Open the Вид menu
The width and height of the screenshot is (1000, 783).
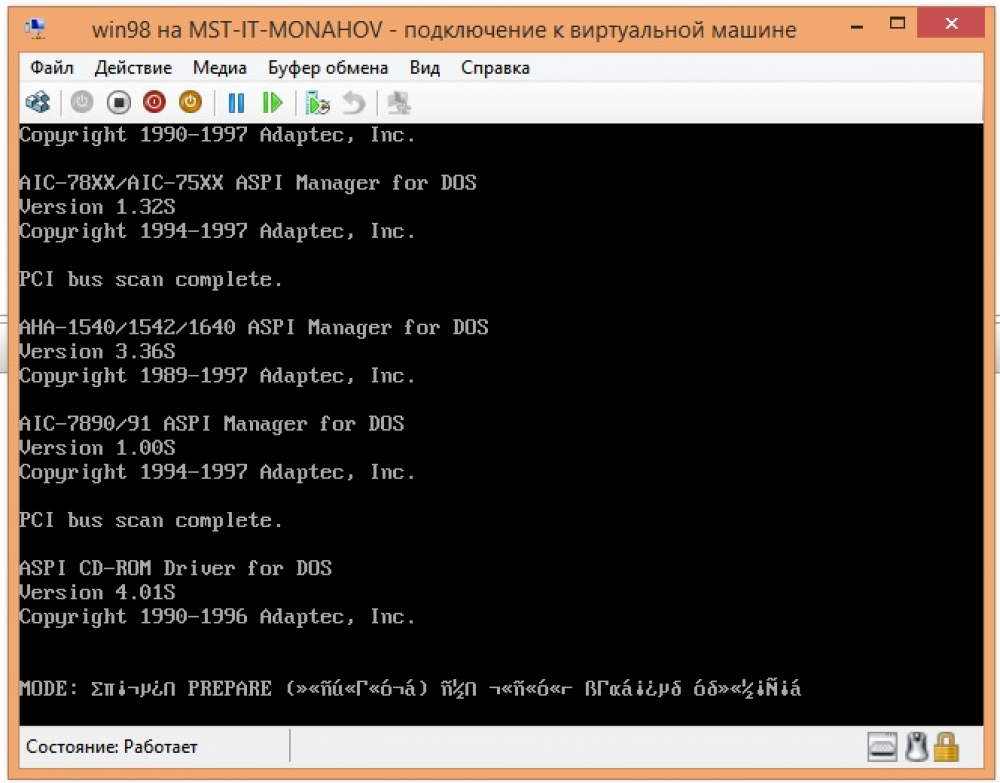pos(425,68)
